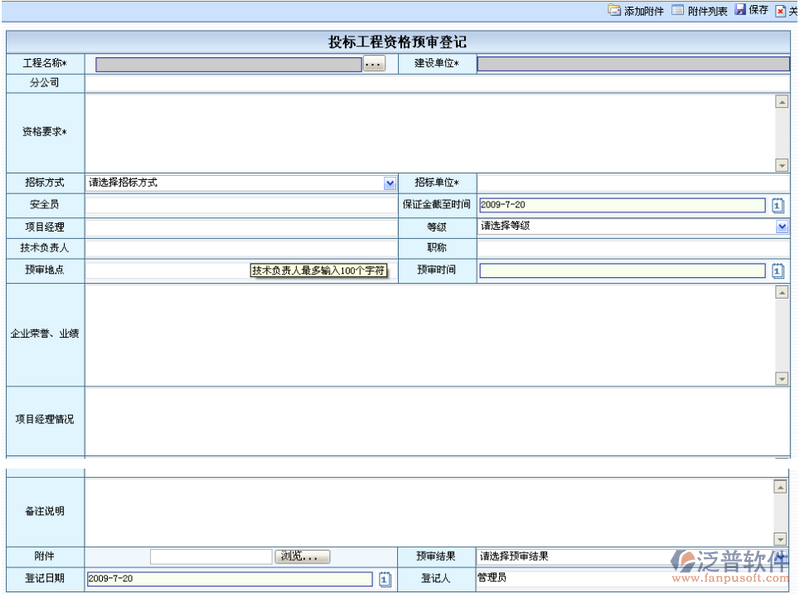Open calendar picker for 登记日期
The image size is (800, 594).
pos(385,579)
